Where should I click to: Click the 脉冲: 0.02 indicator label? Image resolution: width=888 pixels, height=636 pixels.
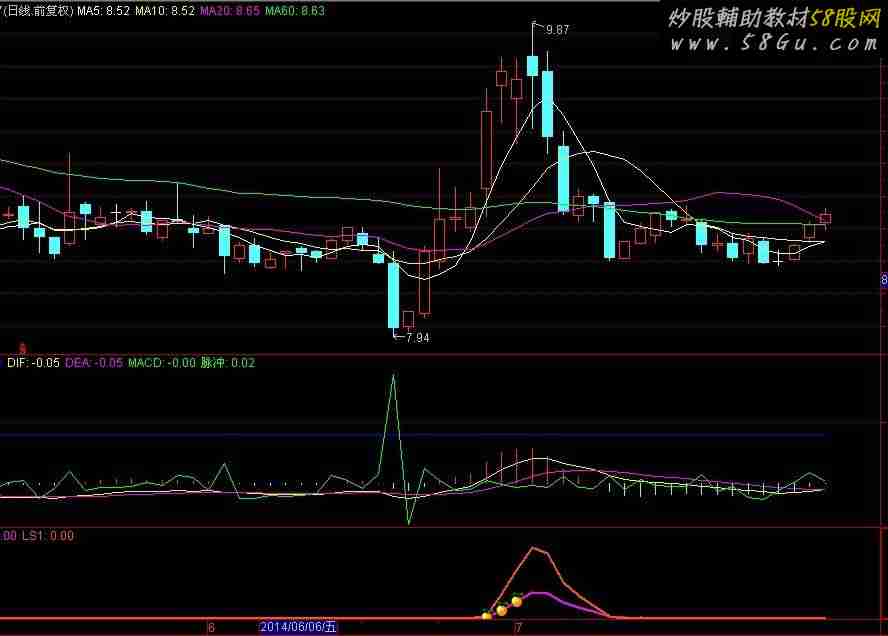(227, 363)
